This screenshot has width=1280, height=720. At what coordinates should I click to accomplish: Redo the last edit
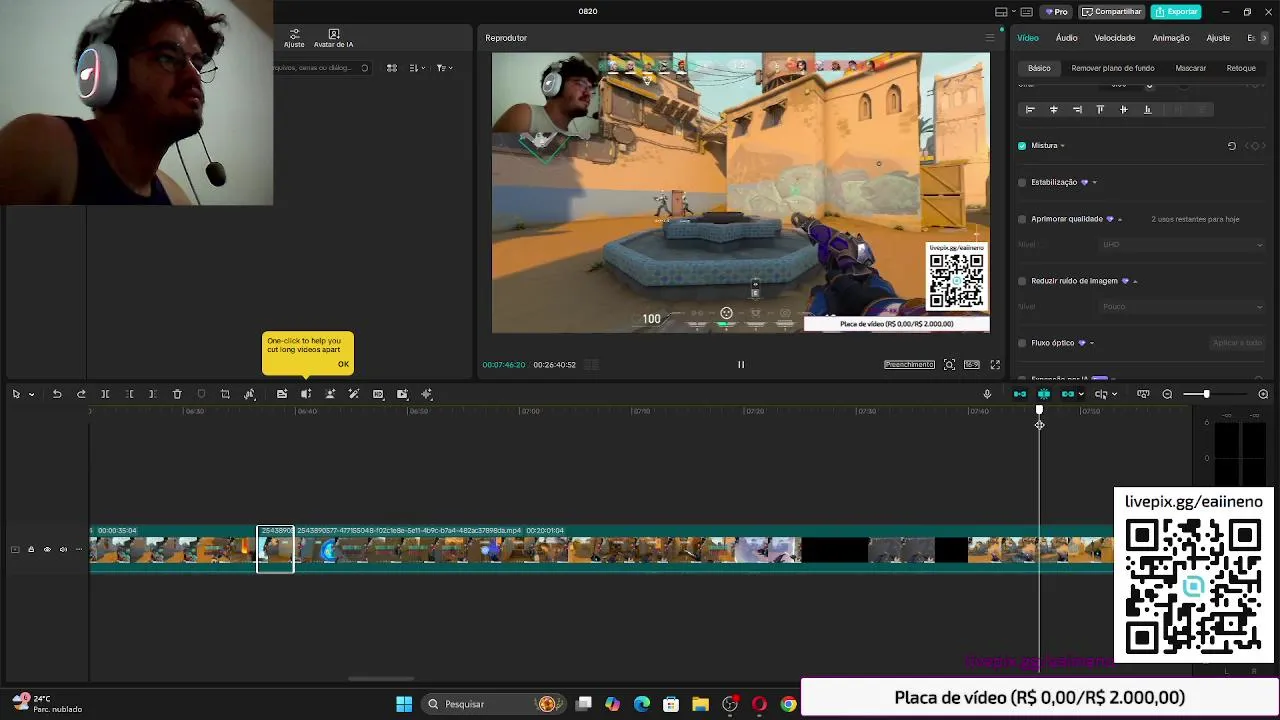coord(81,394)
